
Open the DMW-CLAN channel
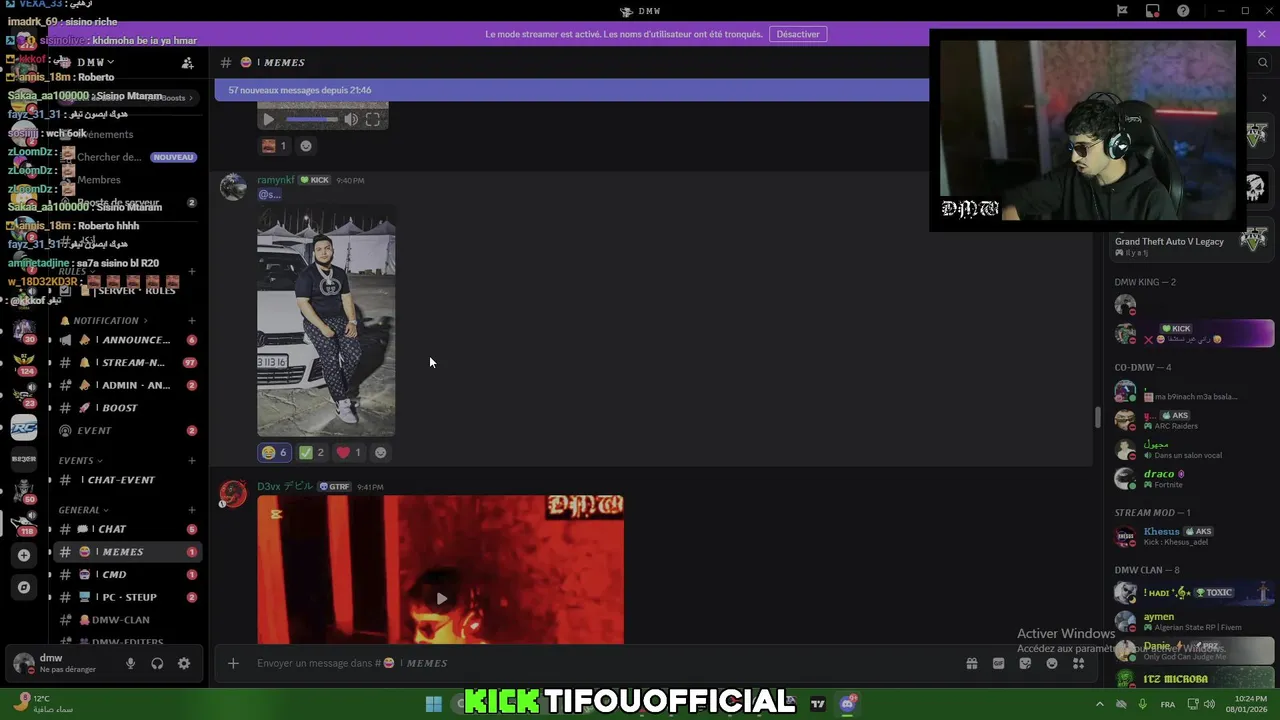127,620
